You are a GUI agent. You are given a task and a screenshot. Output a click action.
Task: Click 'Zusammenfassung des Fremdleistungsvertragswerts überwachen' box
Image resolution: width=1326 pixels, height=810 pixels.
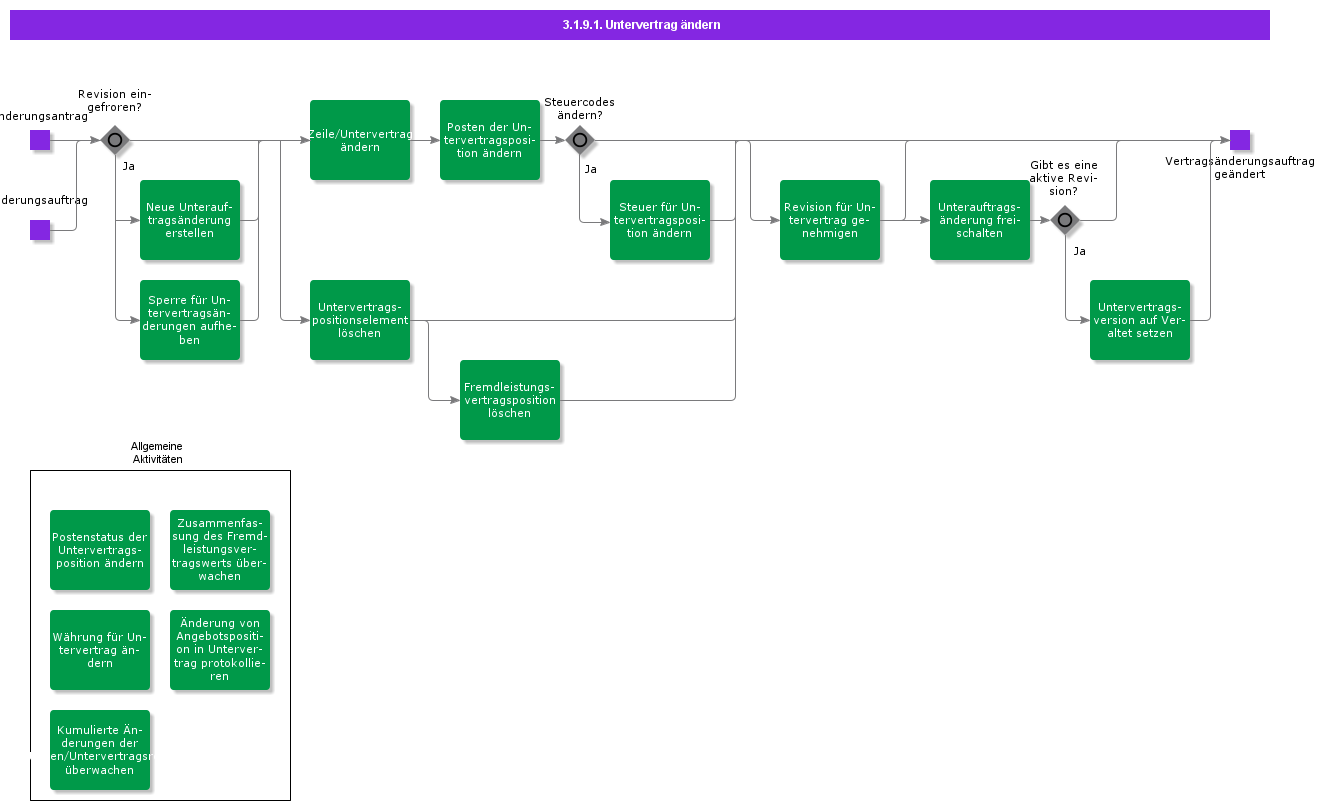click(220, 550)
